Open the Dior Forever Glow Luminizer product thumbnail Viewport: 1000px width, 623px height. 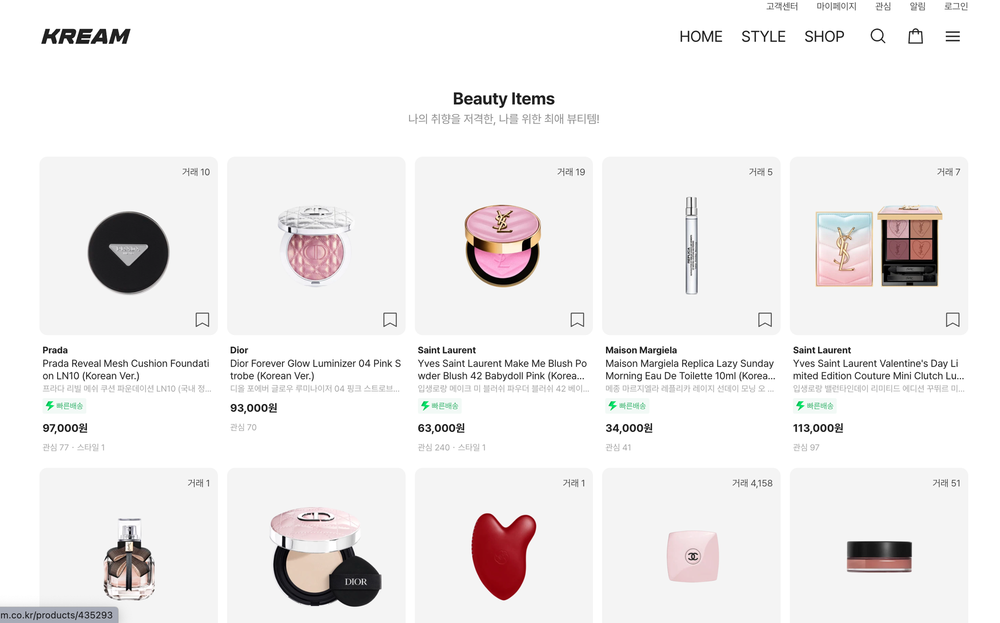pyautogui.click(x=315, y=244)
